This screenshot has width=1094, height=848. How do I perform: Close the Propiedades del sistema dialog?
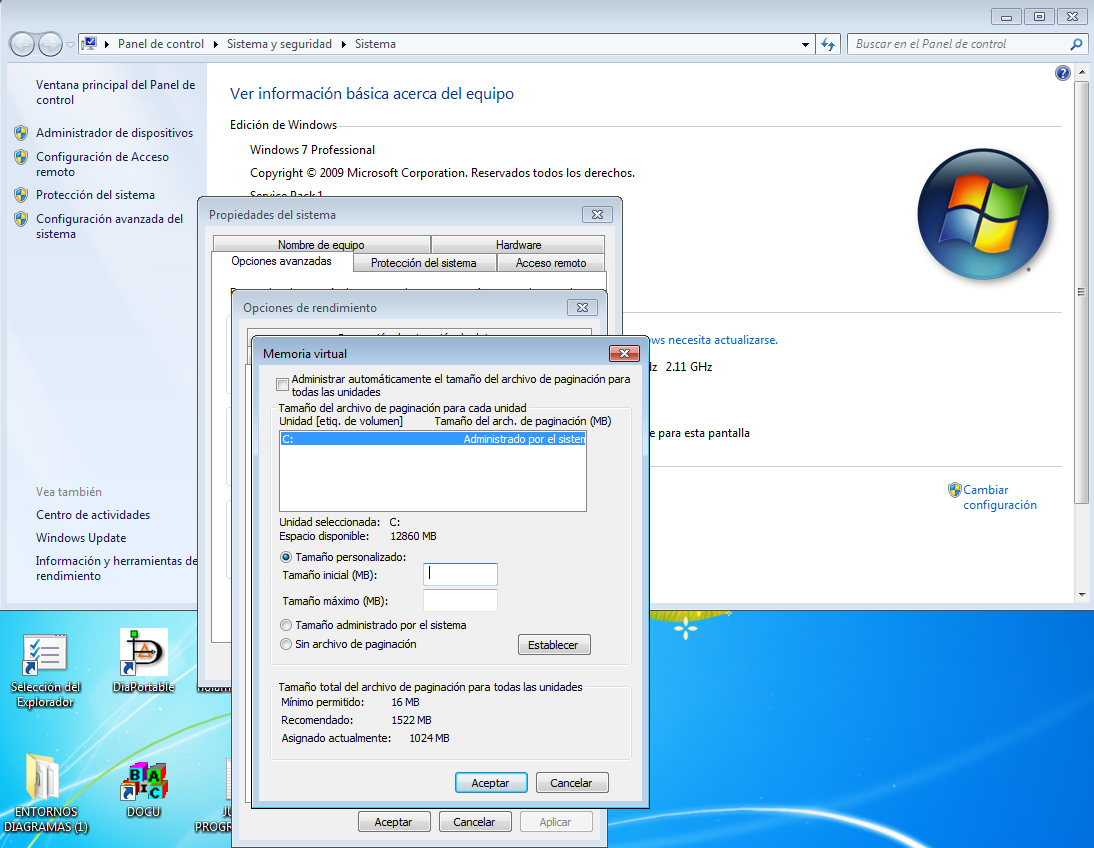click(597, 214)
